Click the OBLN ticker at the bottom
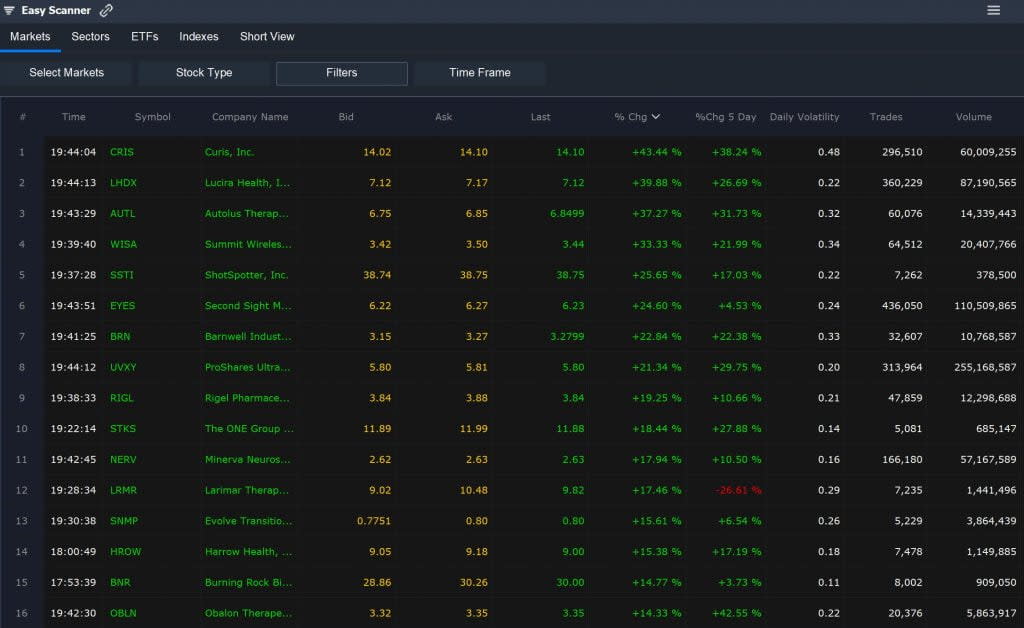Screen dimensions: 1024x628 point(122,613)
